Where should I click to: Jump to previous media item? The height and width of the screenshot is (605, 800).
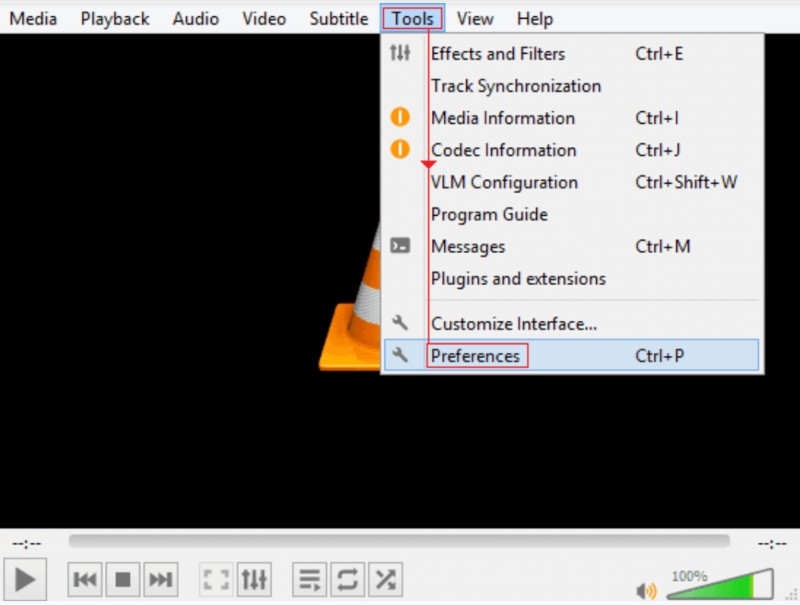[x=84, y=578]
